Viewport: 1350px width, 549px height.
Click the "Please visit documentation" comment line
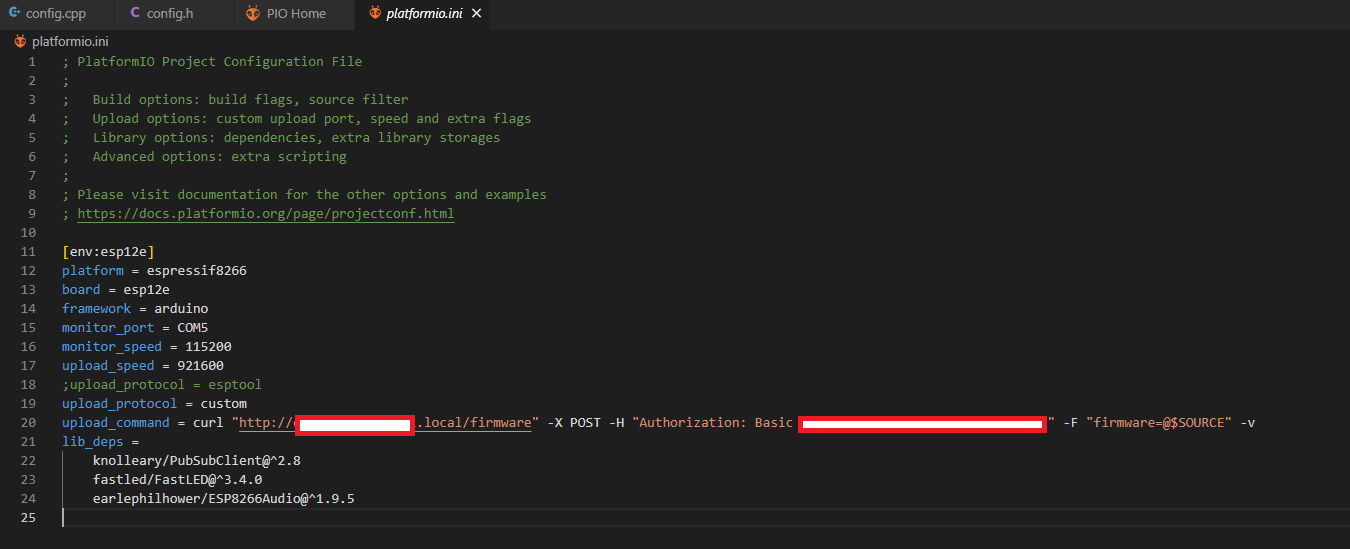coord(304,195)
